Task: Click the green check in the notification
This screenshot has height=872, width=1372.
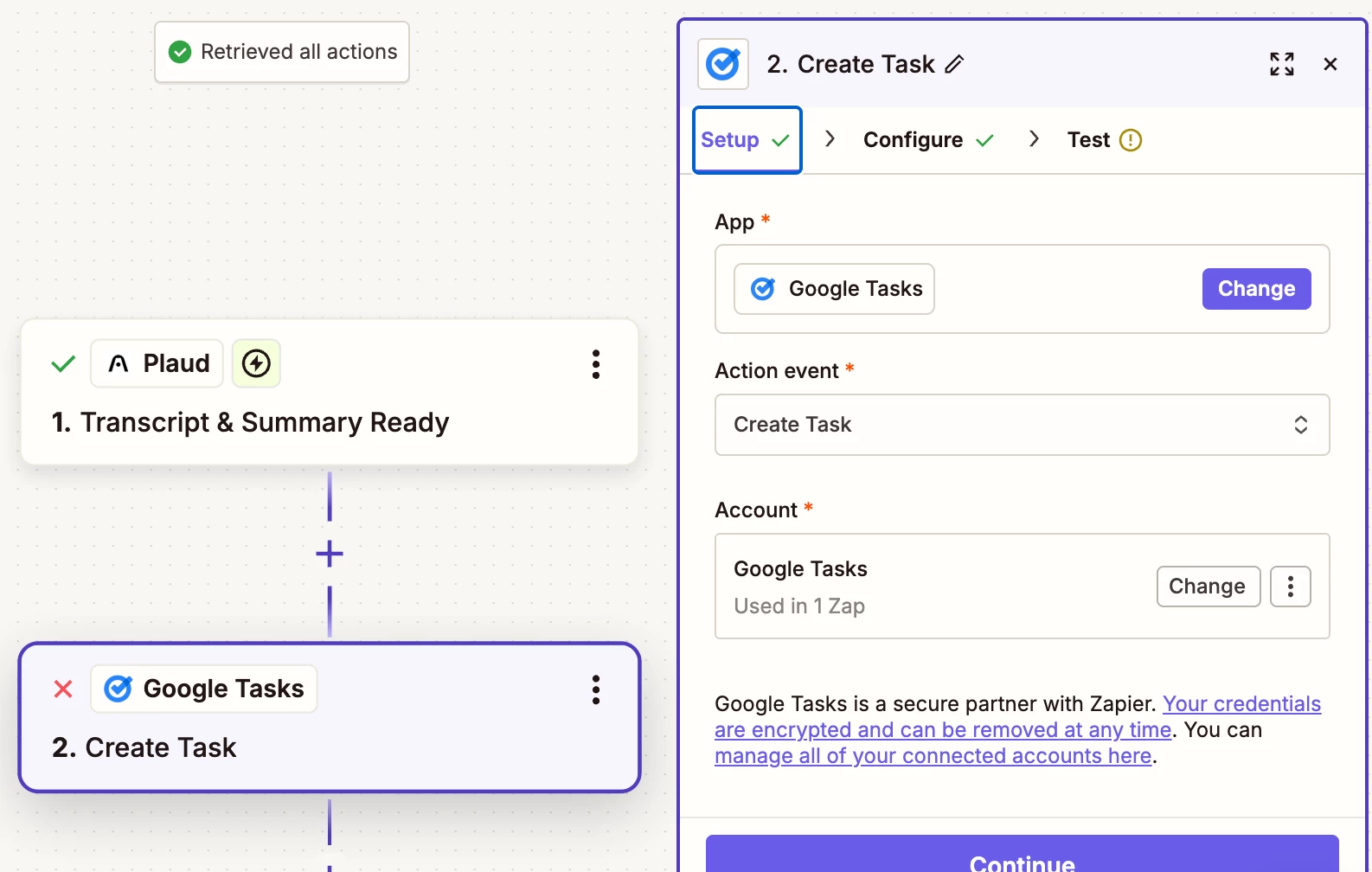Action: [180, 52]
